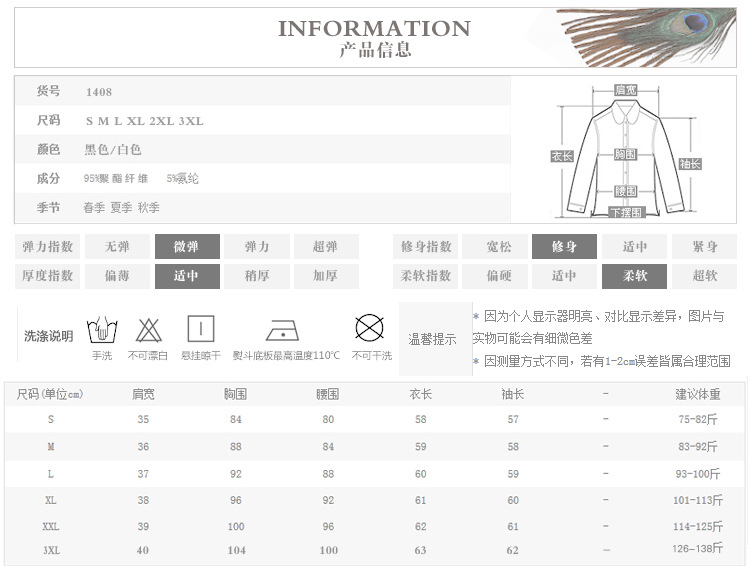This screenshot has height=566, width=750.
Task: Click the 洗涤说明 label
Action: click(x=48, y=336)
